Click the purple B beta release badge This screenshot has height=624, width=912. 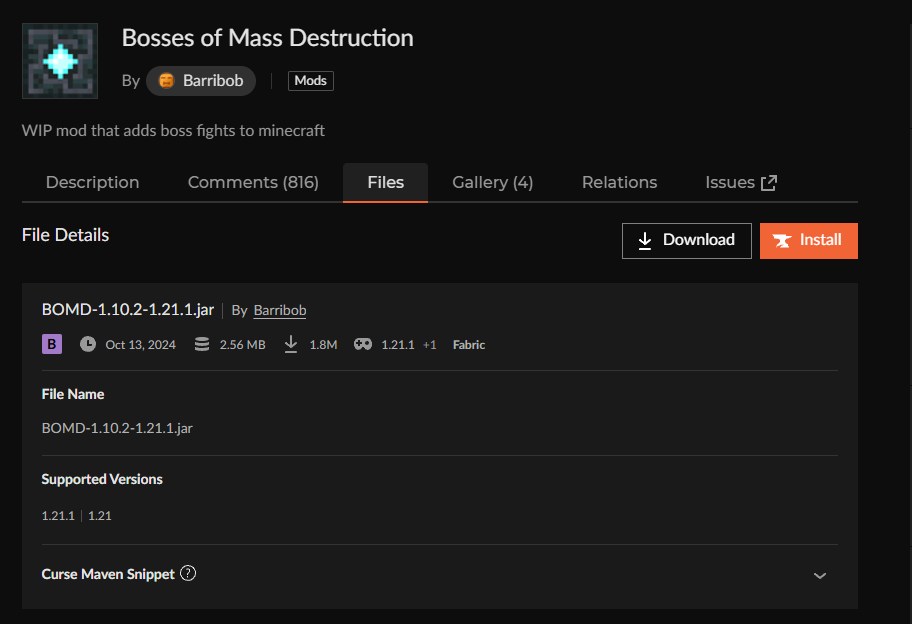(x=52, y=344)
